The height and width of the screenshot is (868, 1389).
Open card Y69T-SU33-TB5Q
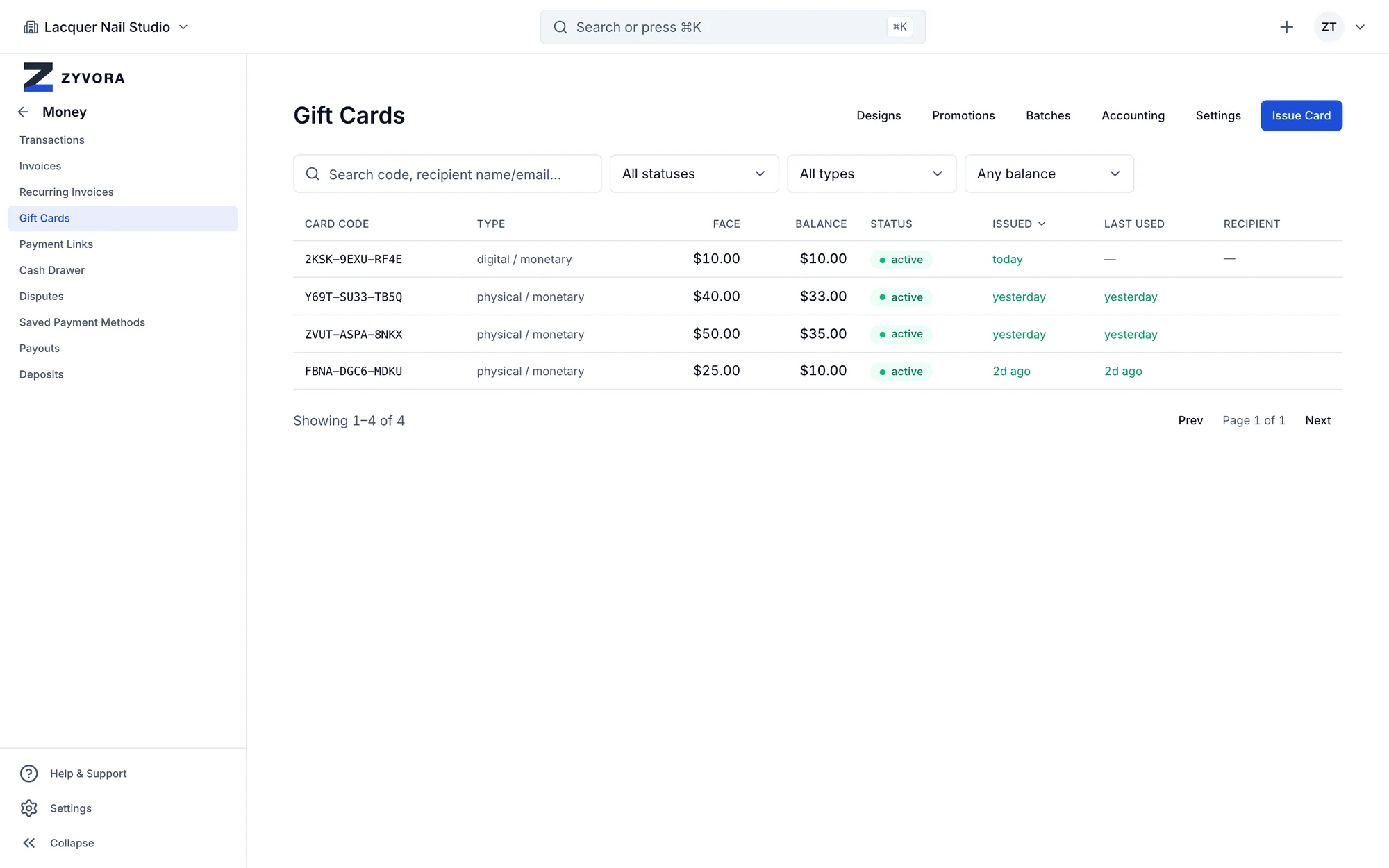354,297
